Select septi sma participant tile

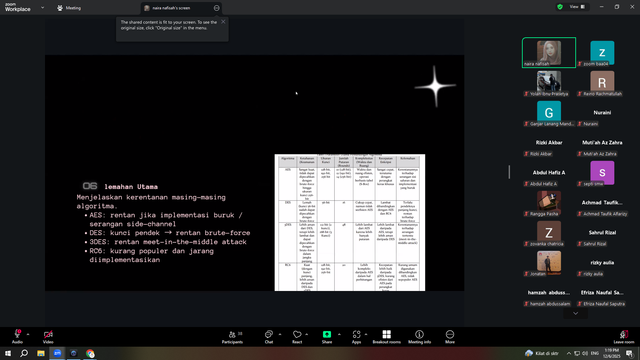pyautogui.click(x=602, y=173)
